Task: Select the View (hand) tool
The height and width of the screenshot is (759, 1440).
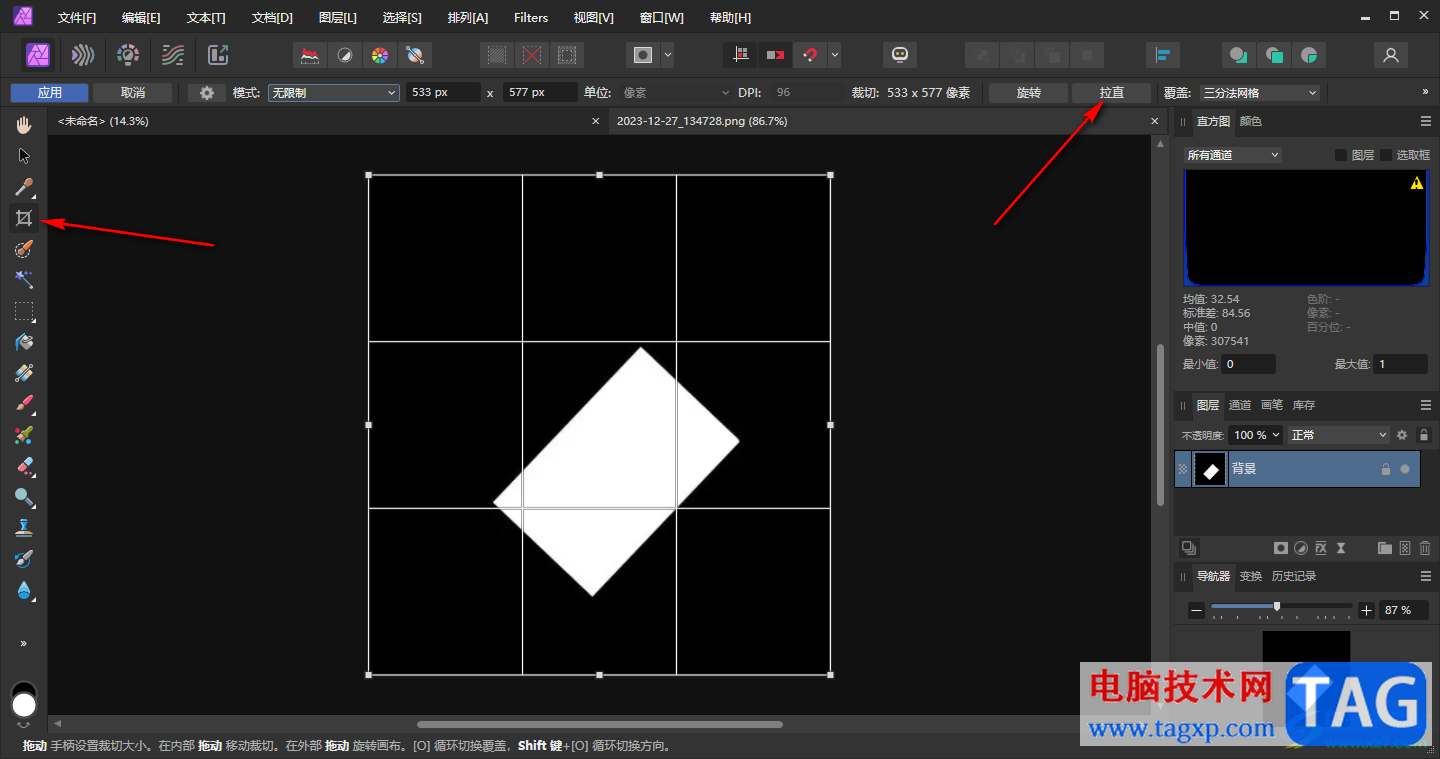Action: coord(24,125)
